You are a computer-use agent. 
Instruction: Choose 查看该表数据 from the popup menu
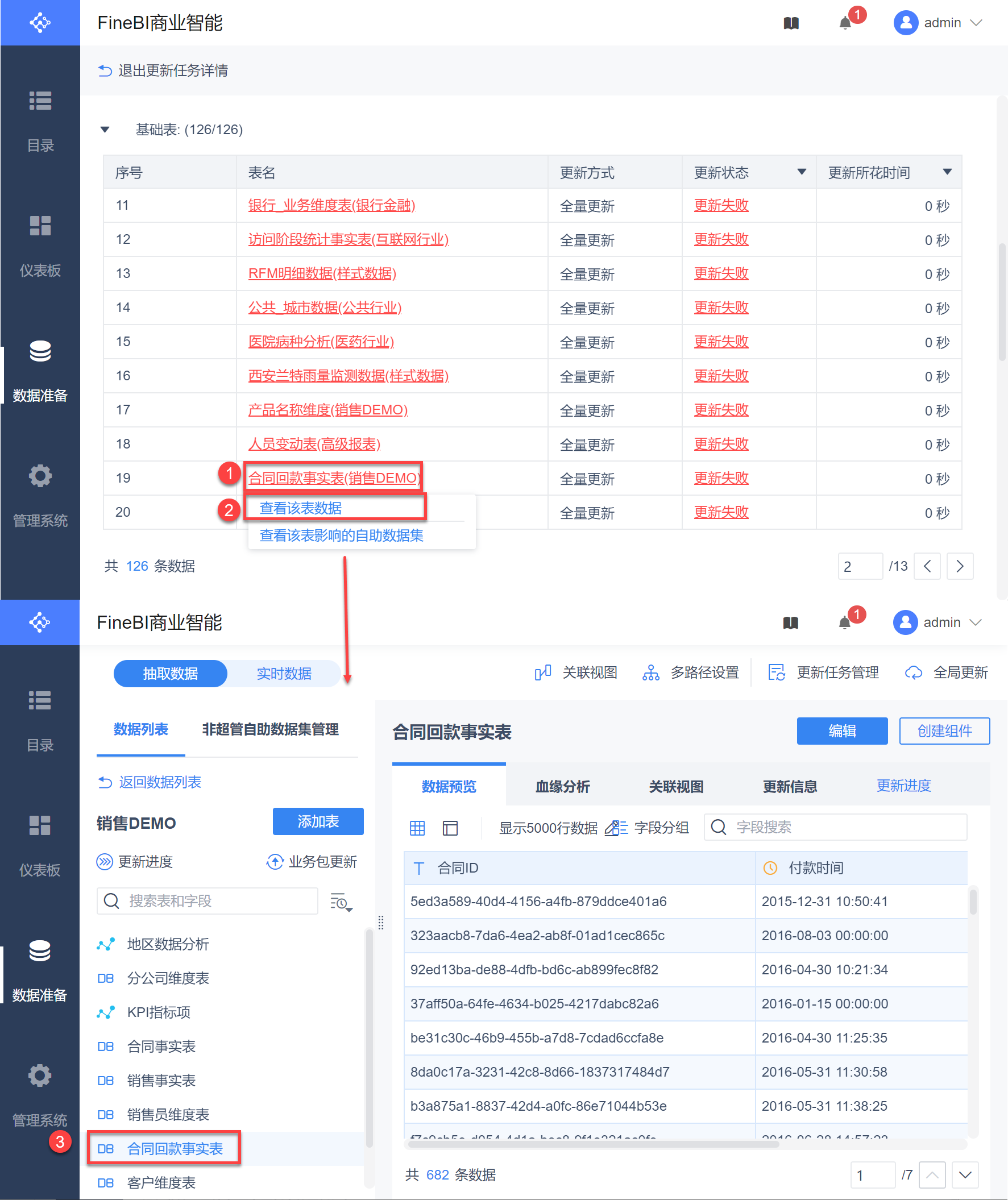coord(301,508)
